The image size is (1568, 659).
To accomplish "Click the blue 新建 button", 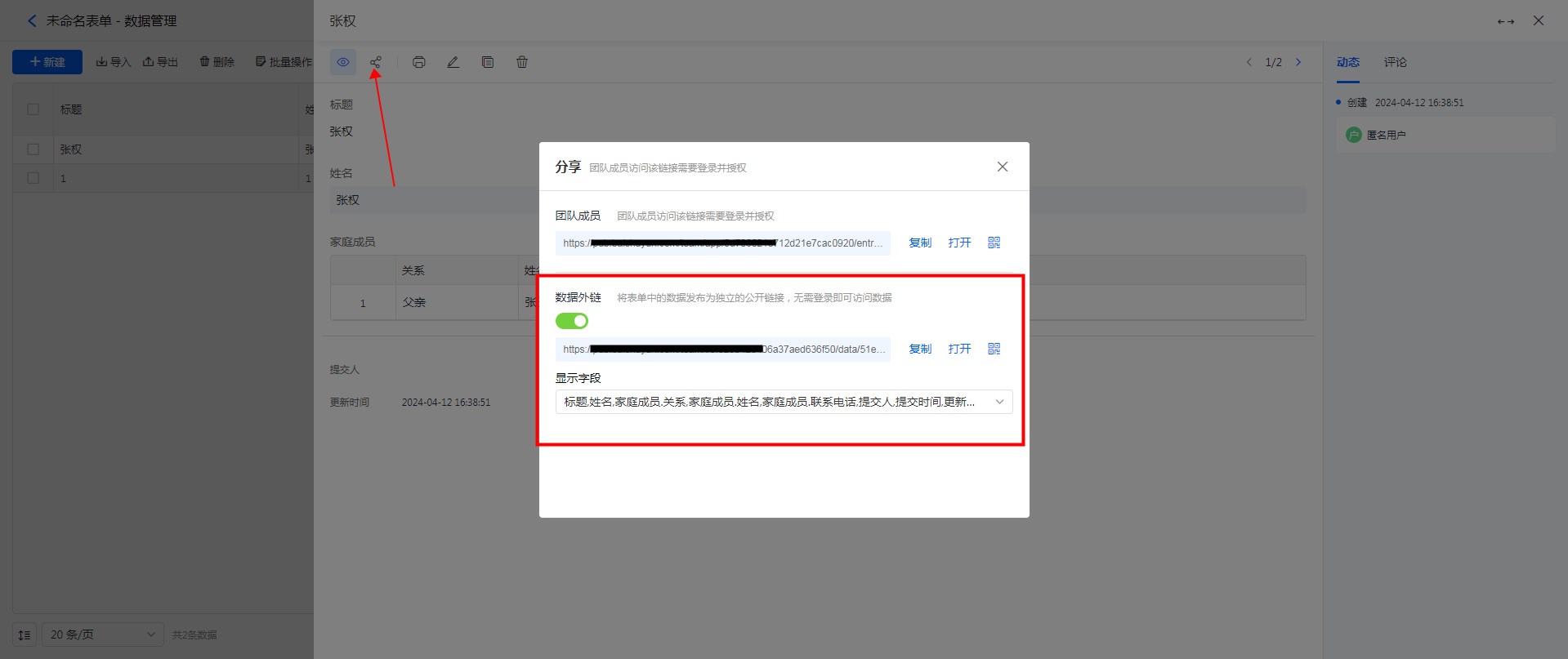I will tap(47, 62).
